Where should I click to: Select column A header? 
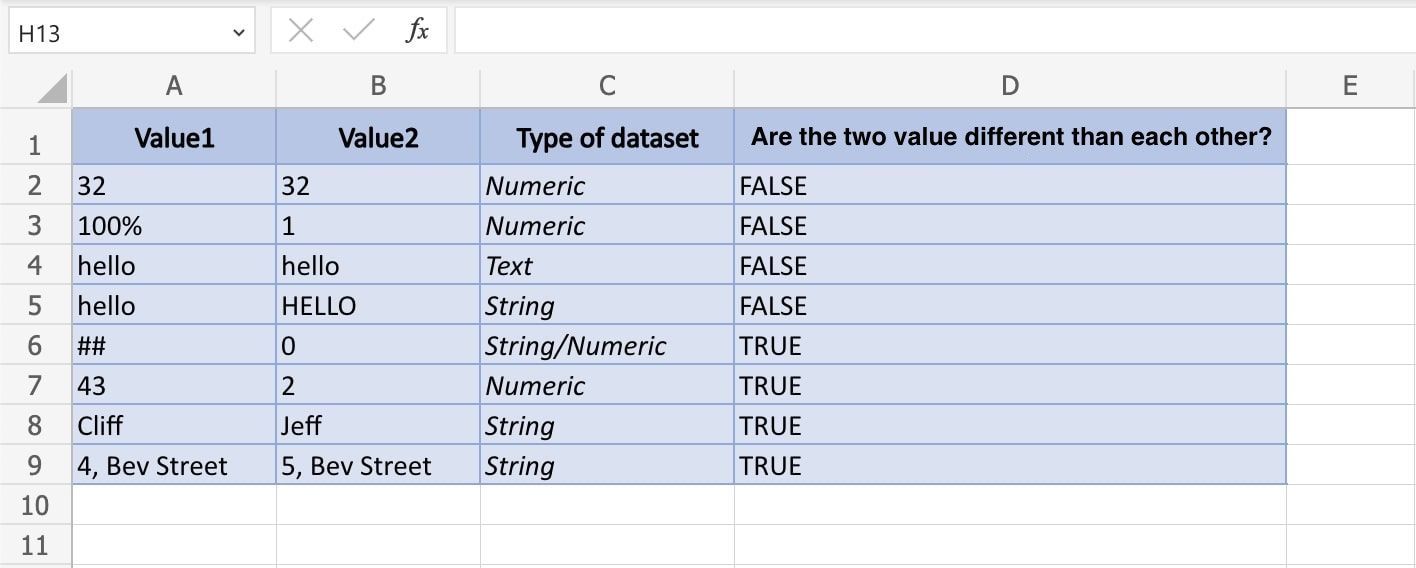click(x=174, y=87)
